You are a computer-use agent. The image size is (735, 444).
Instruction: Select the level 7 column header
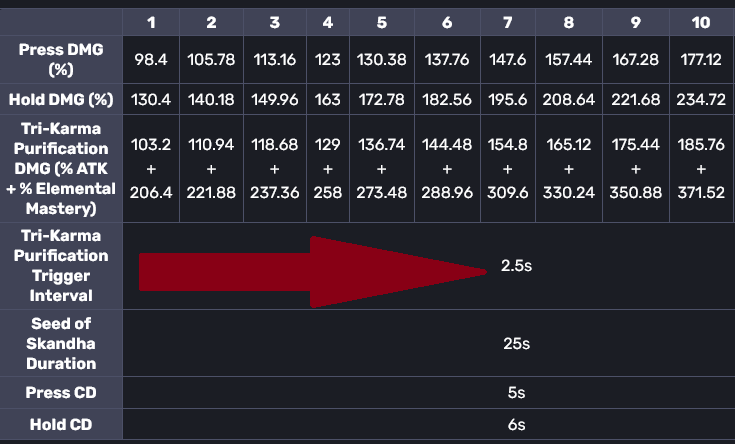(x=508, y=22)
